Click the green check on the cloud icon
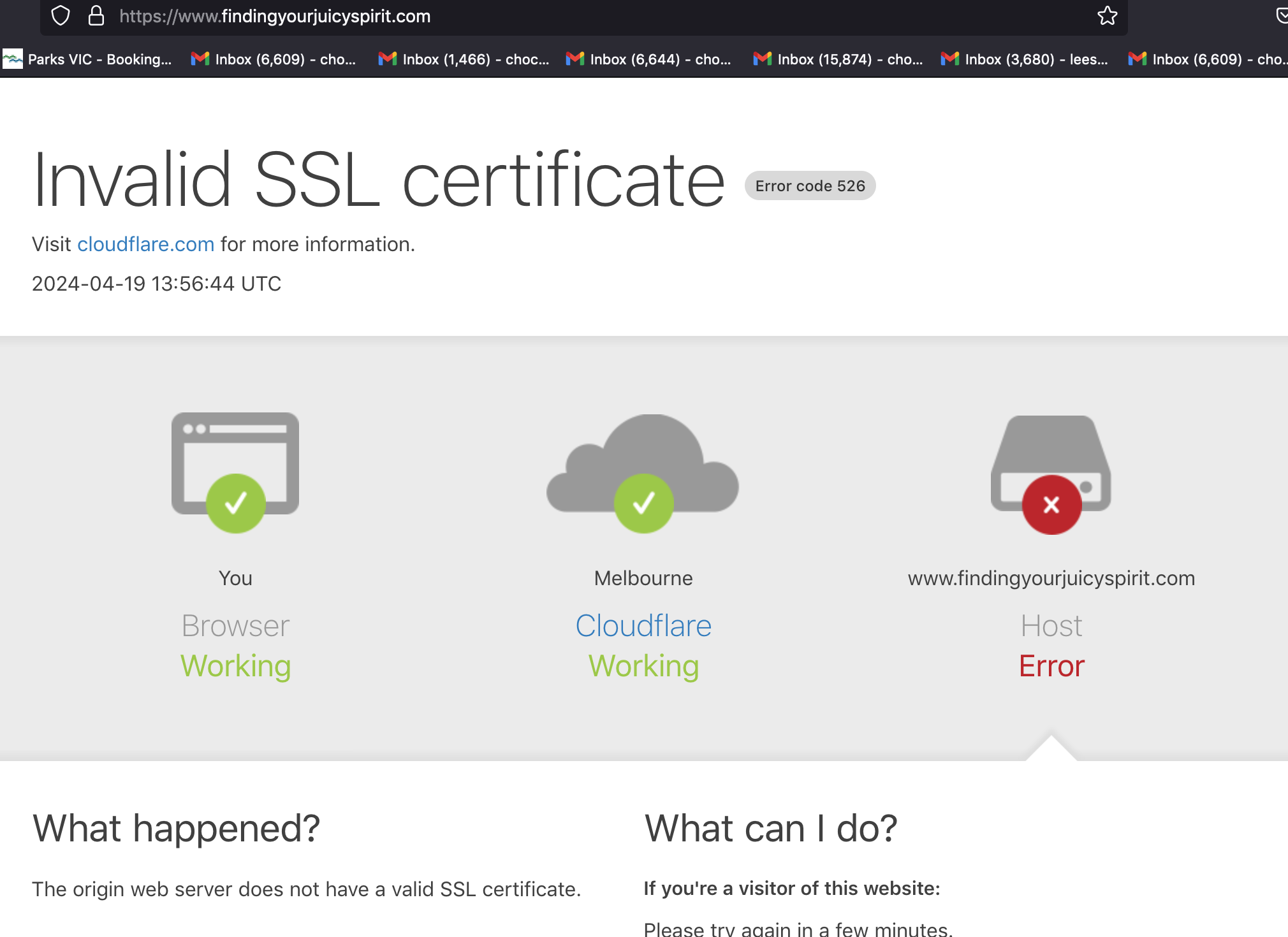 (x=643, y=504)
